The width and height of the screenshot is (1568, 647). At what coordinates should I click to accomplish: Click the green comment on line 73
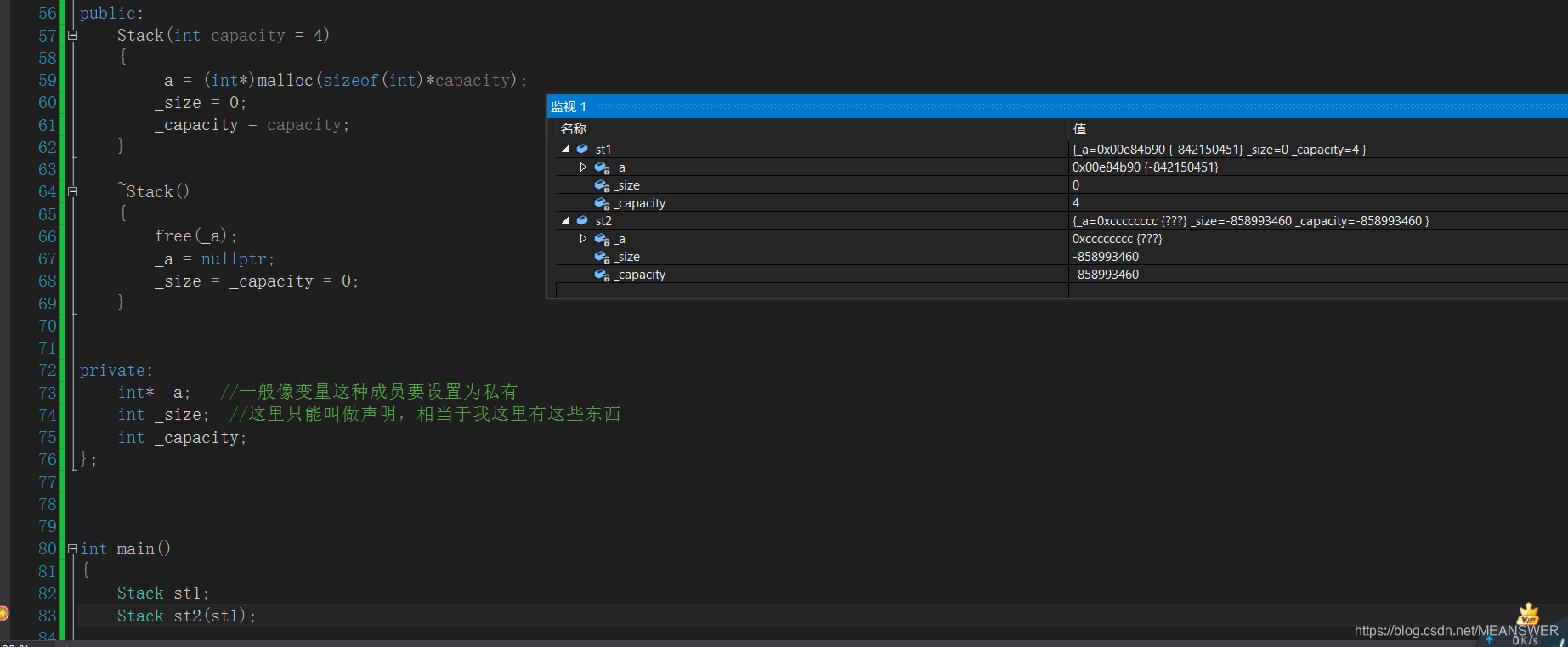369,392
